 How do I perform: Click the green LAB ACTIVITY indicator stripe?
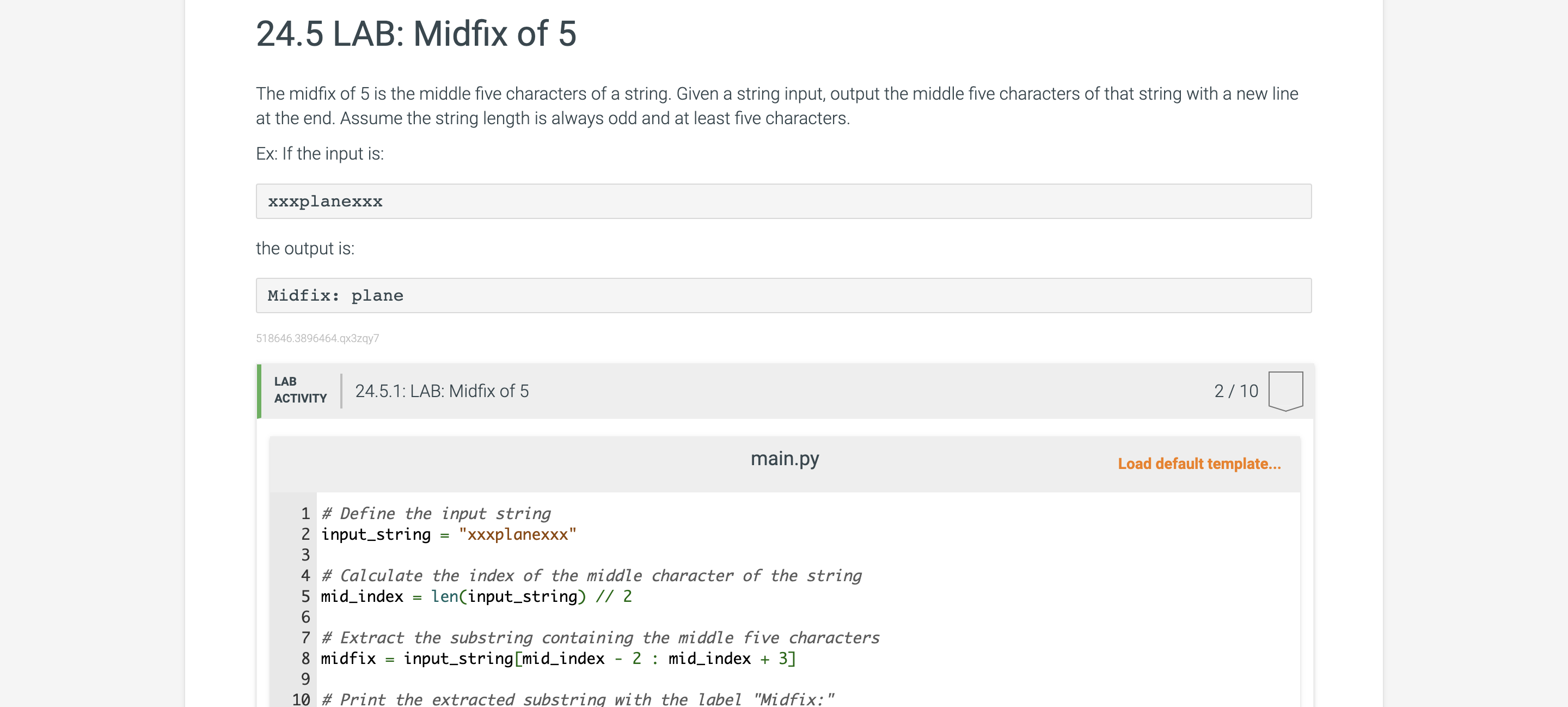pyautogui.click(x=258, y=391)
